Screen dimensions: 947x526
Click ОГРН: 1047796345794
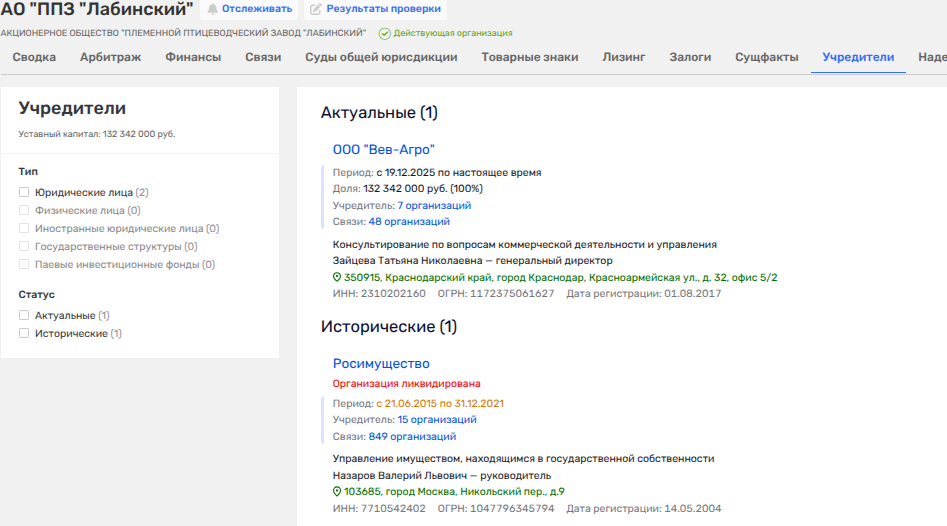(496, 508)
